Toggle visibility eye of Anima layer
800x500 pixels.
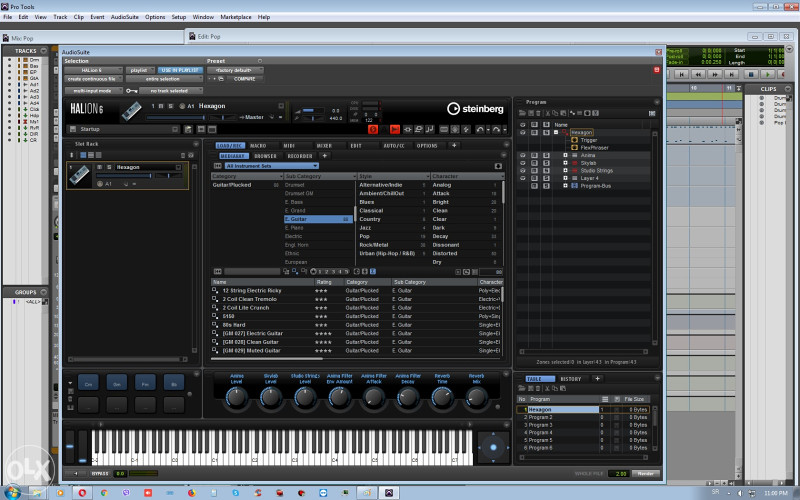coord(522,156)
